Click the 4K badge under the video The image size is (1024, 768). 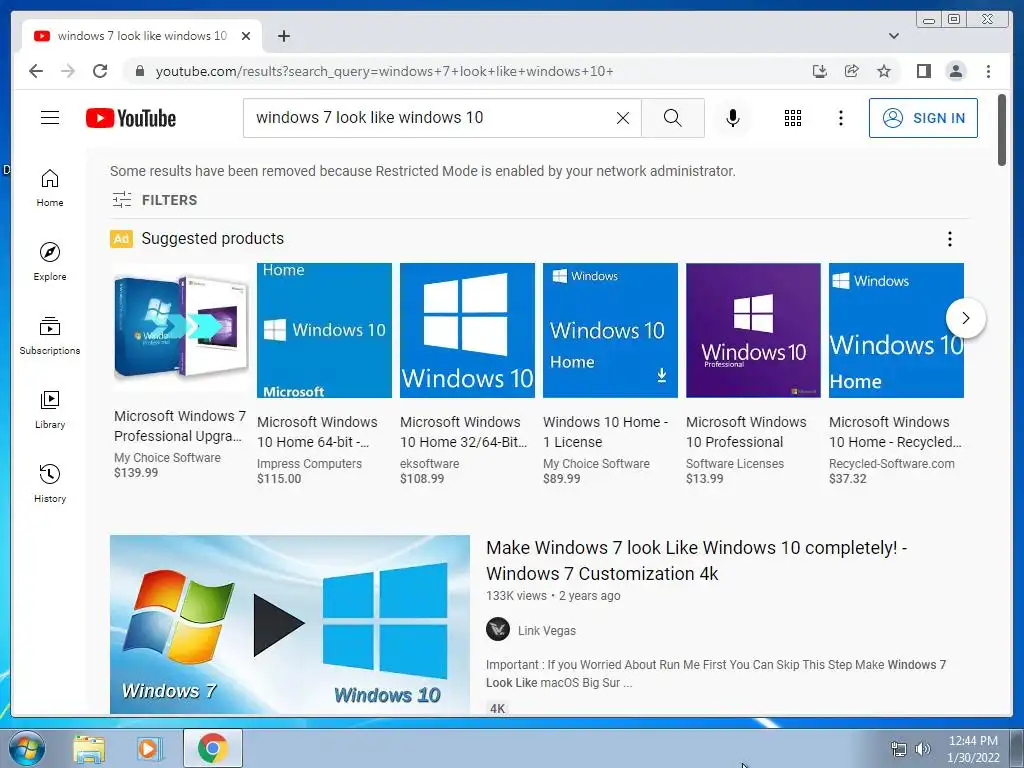coord(497,709)
